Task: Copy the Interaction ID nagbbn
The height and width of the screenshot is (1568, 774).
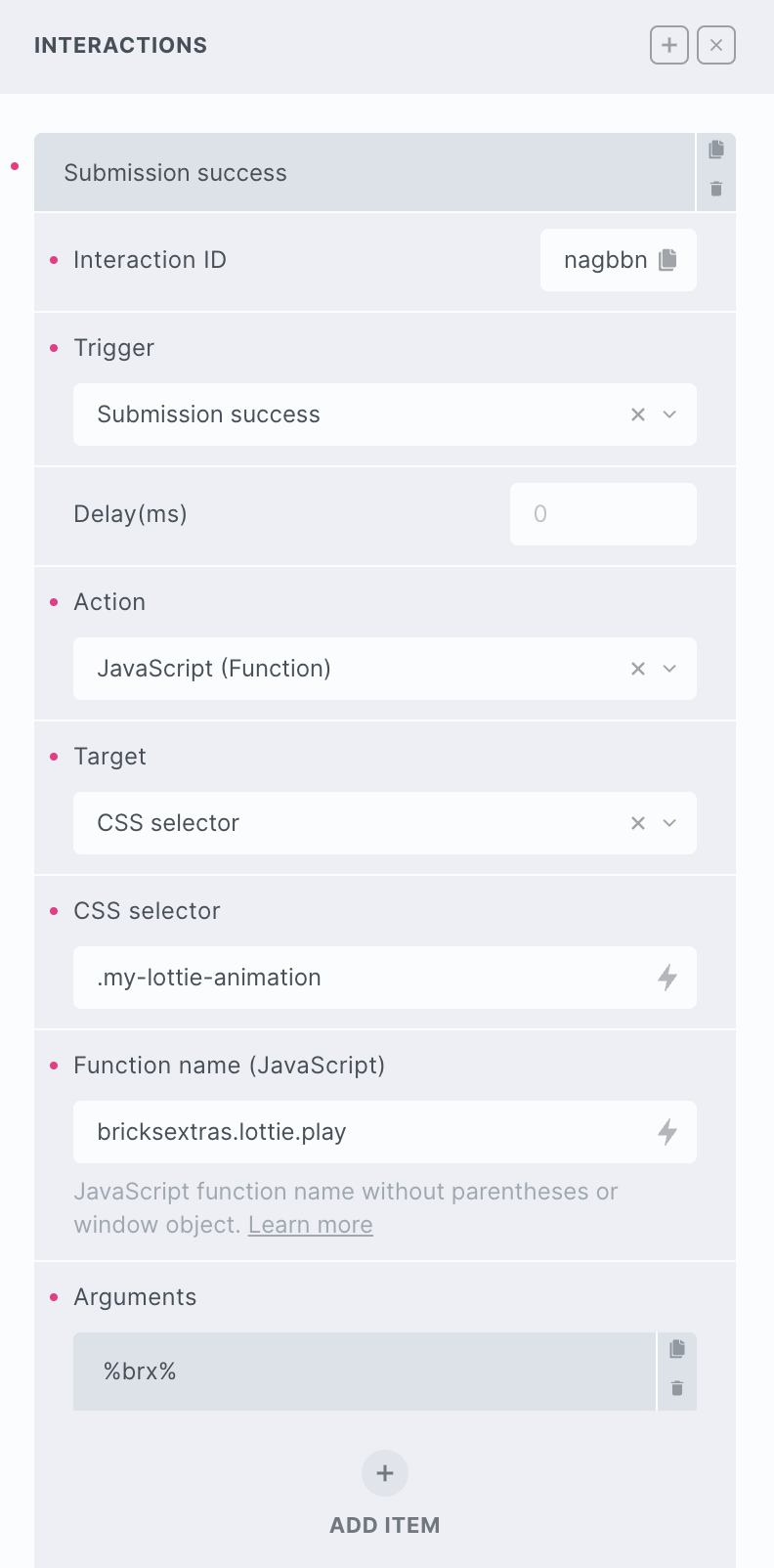Action: pos(668,260)
